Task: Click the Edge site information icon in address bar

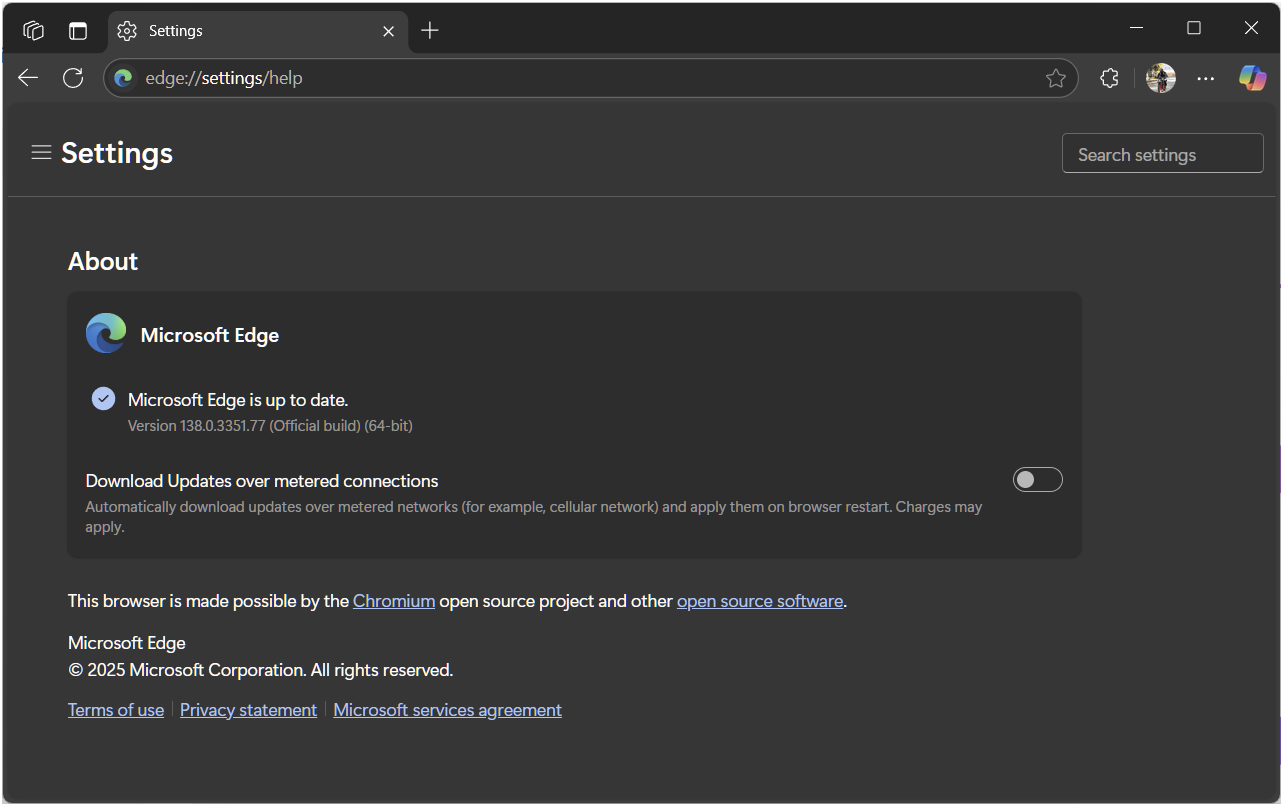Action: [x=124, y=78]
